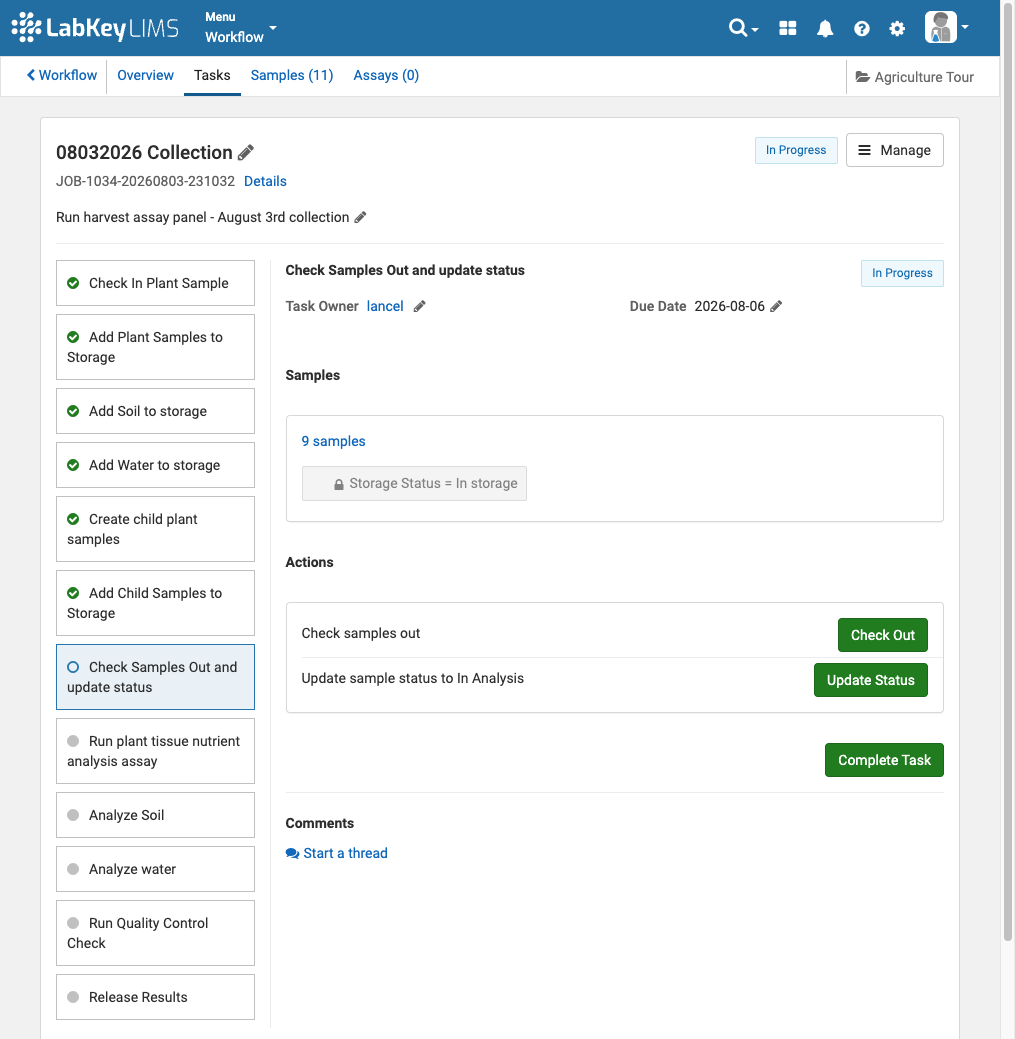The width and height of the screenshot is (1015, 1039).
Task: Open the administration gear icon
Action: click(x=897, y=28)
